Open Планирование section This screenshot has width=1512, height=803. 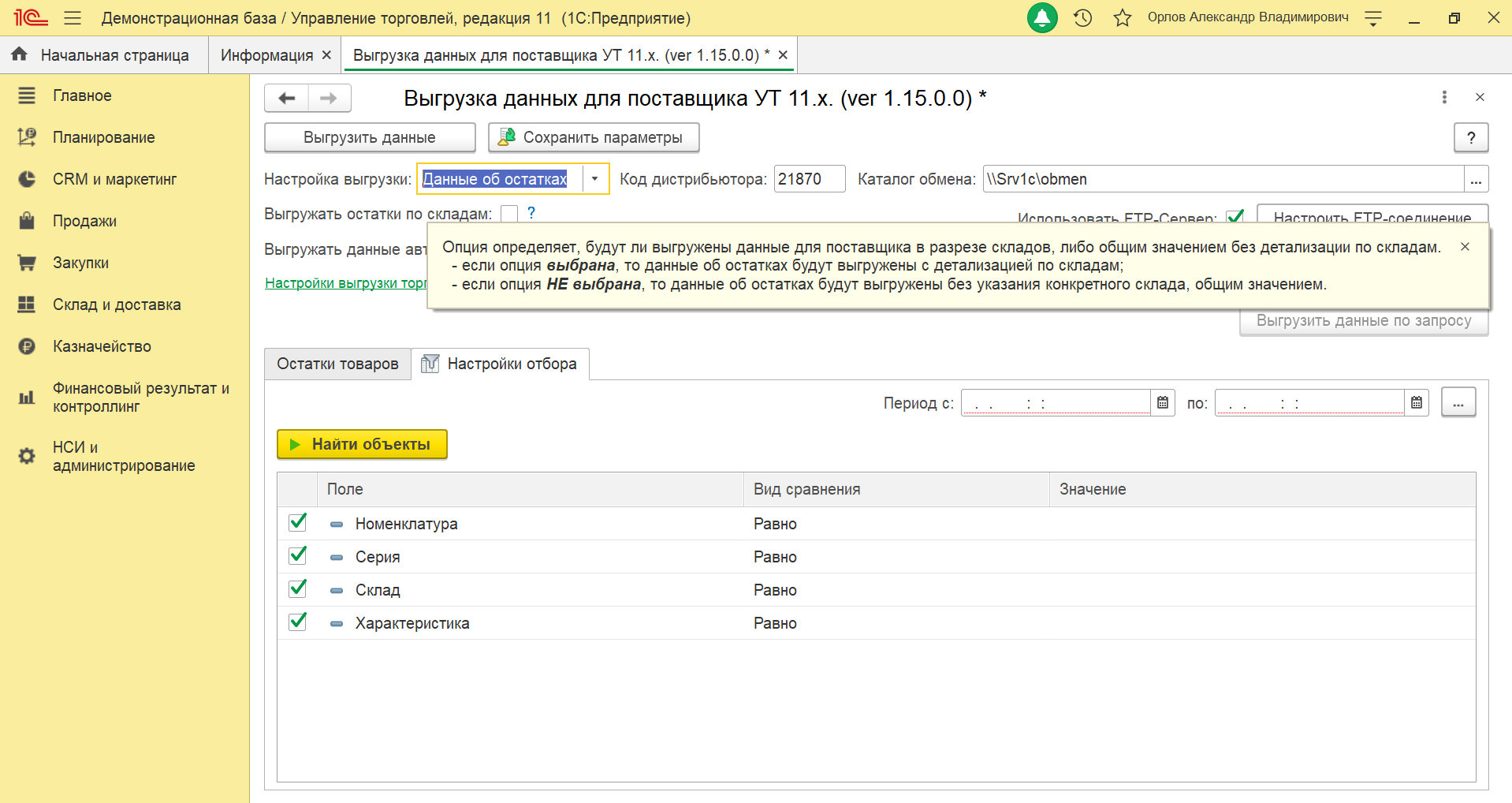(104, 137)
